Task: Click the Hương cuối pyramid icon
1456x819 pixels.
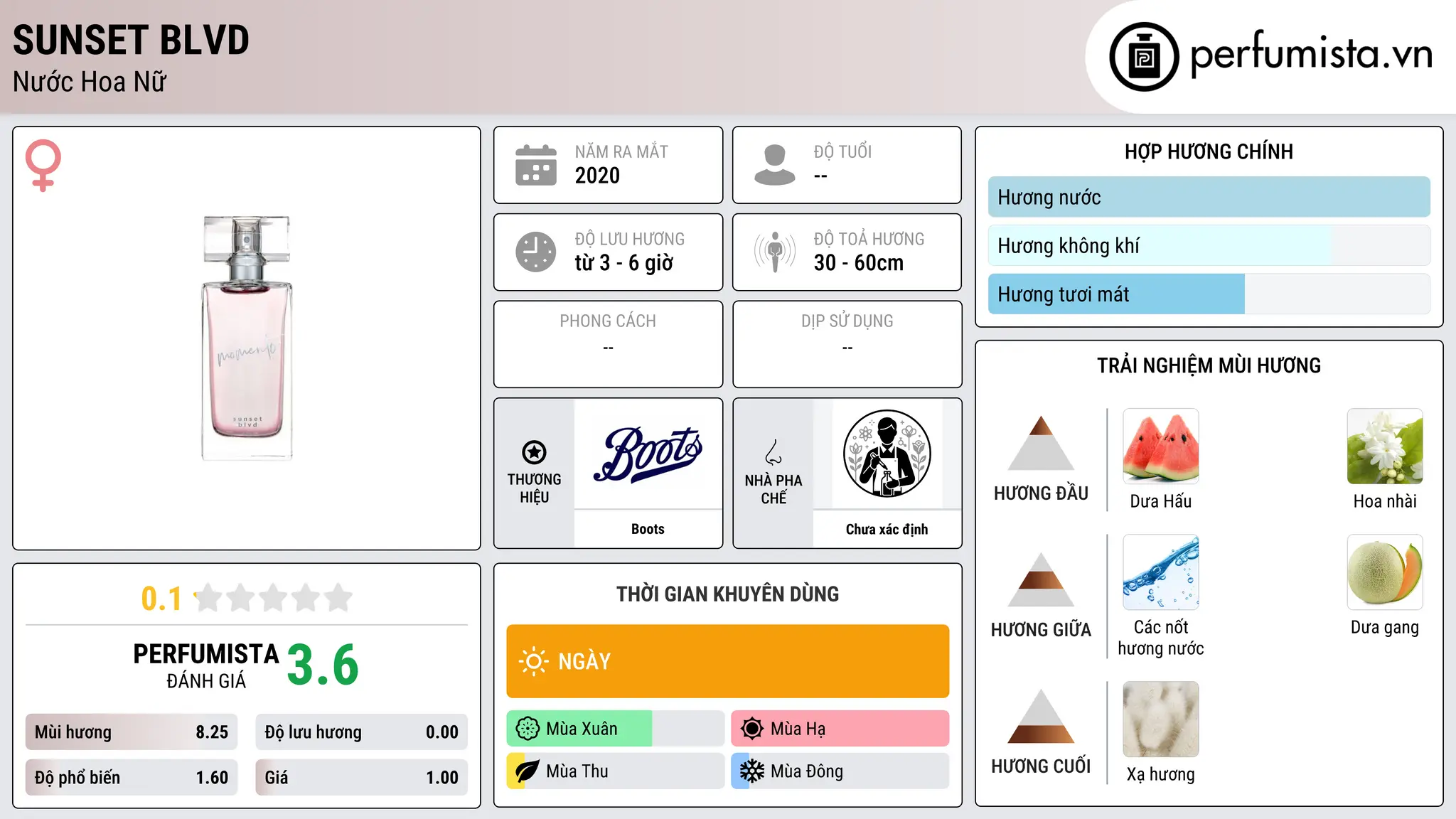Action: 1041,716
